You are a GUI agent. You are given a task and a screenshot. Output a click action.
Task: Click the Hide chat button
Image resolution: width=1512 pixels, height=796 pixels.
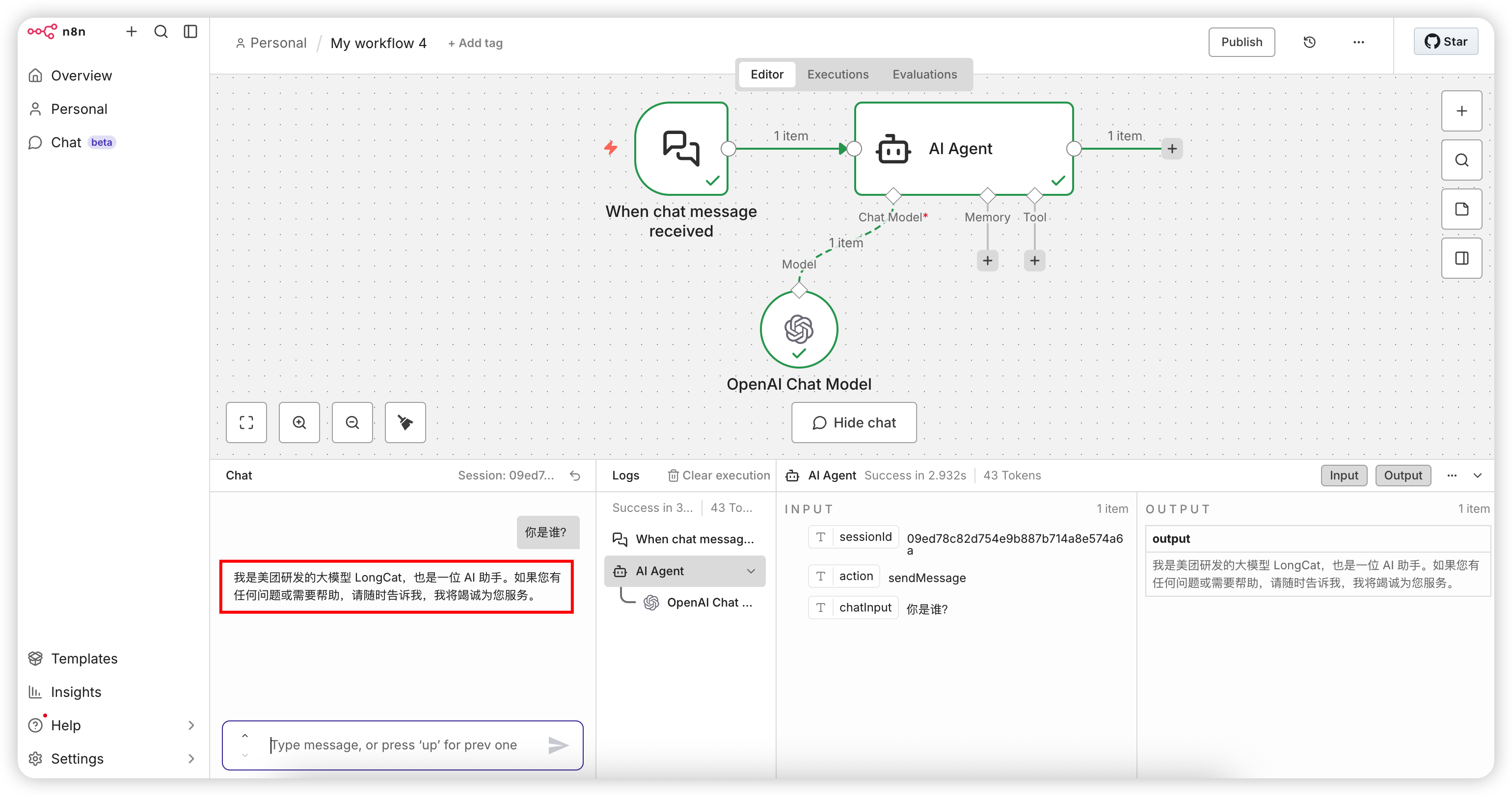click(x=853, y=423)
